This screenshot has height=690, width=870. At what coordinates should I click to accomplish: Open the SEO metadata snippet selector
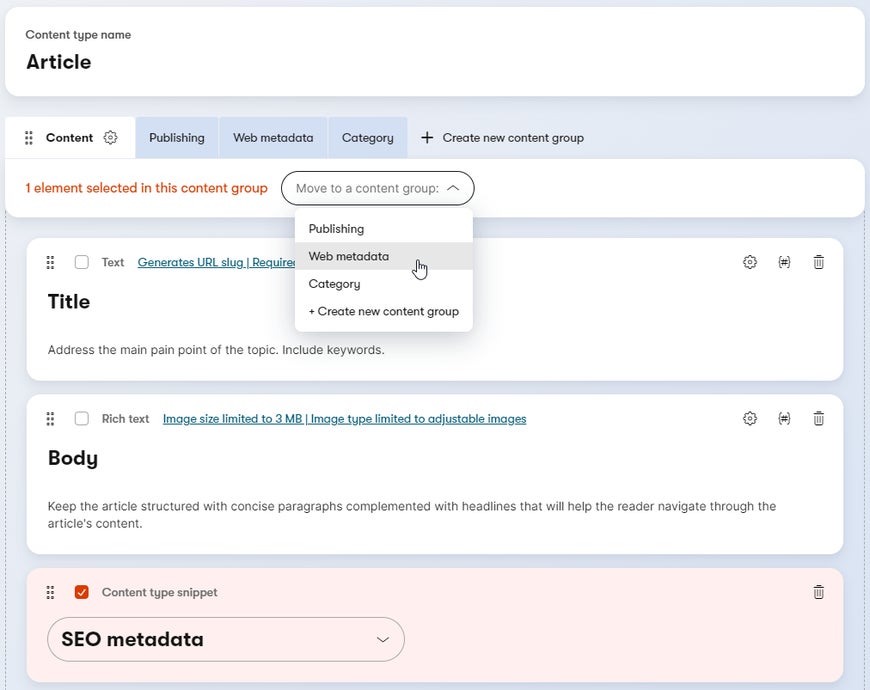tap(225, 639)
